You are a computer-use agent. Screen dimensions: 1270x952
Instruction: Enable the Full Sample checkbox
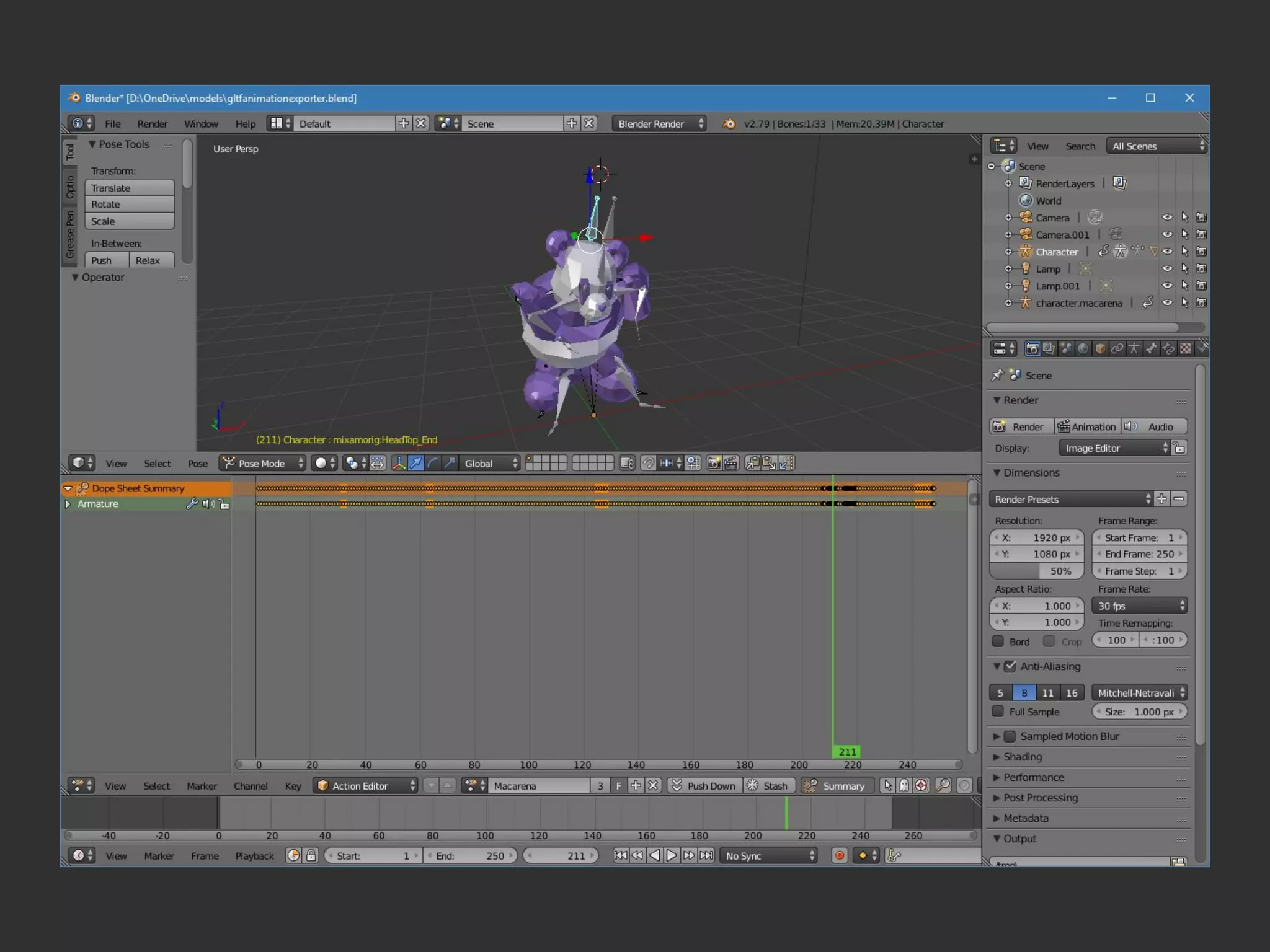coord(998,711)
